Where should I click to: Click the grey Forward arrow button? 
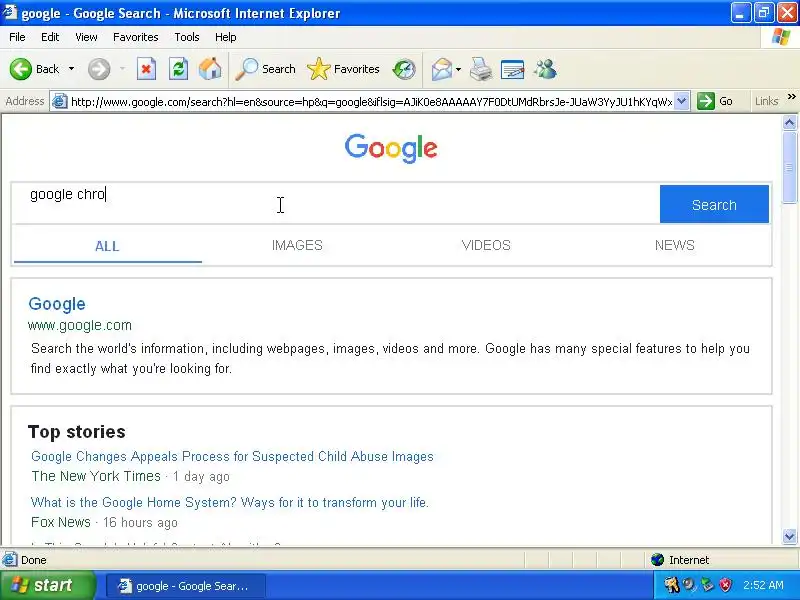99,69
